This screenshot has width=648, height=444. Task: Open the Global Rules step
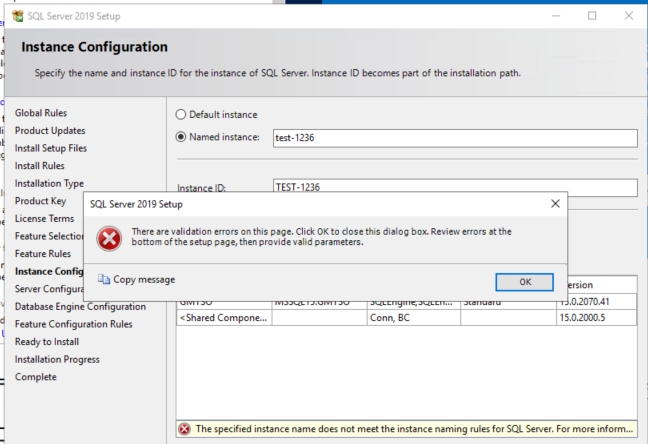(48, 113)
